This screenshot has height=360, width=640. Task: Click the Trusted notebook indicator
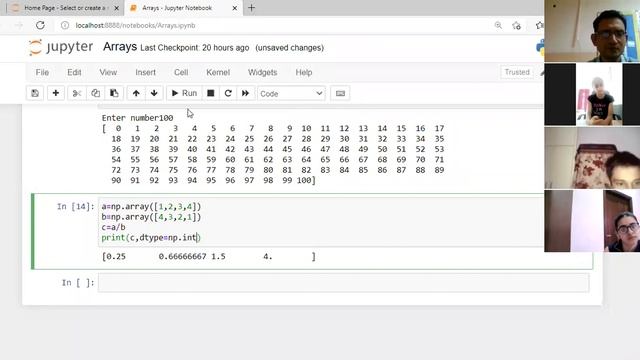517,72
